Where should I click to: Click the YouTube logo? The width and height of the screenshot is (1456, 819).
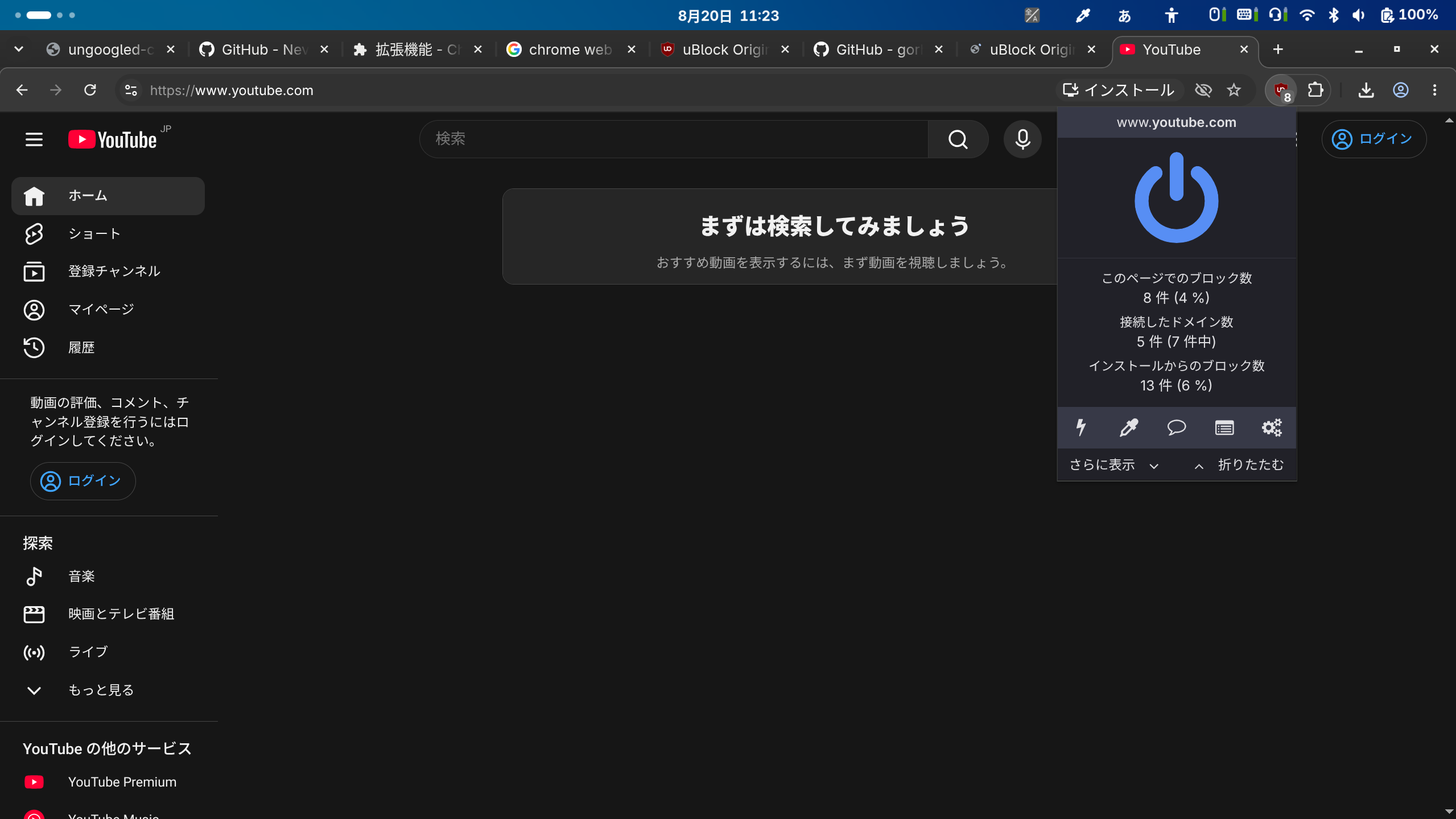tap(113, 139)
